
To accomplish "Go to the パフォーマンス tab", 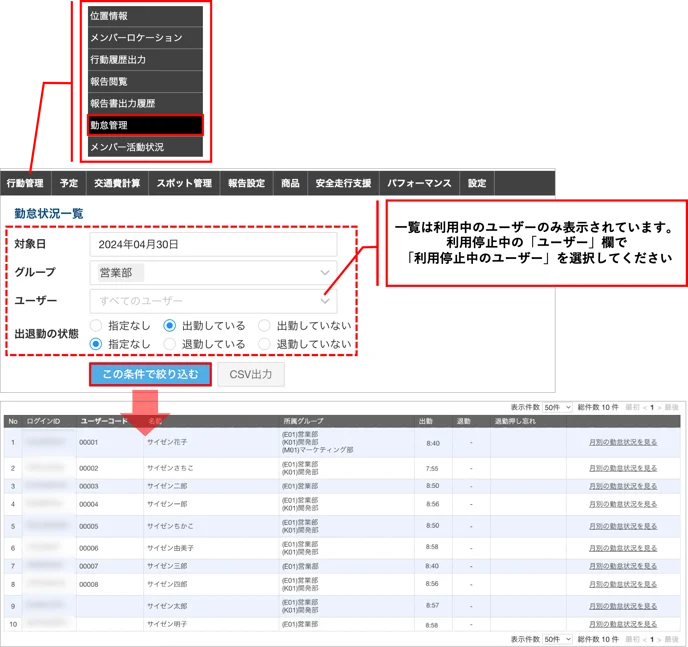I will (419, 183).
